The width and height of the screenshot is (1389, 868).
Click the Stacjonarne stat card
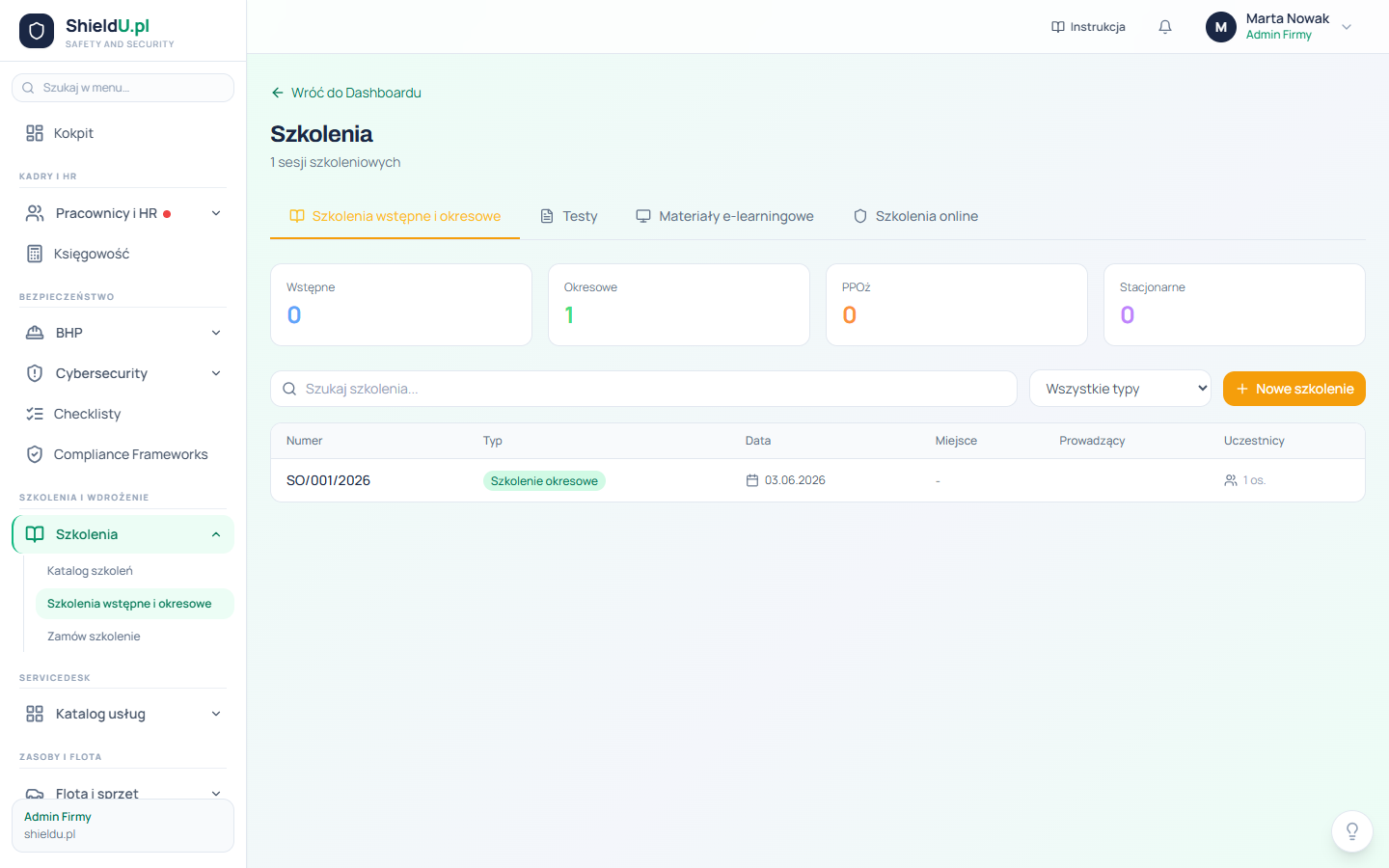(x=1235, y=305)
